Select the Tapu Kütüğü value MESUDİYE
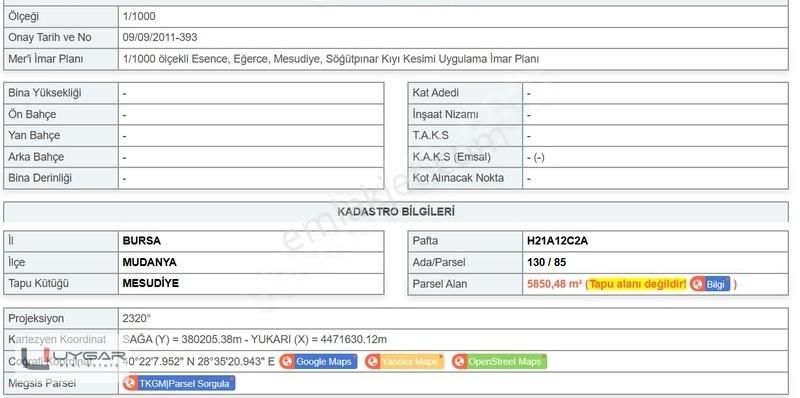The height and width of the screenshot is (398, 800). [x=151, y=283]
